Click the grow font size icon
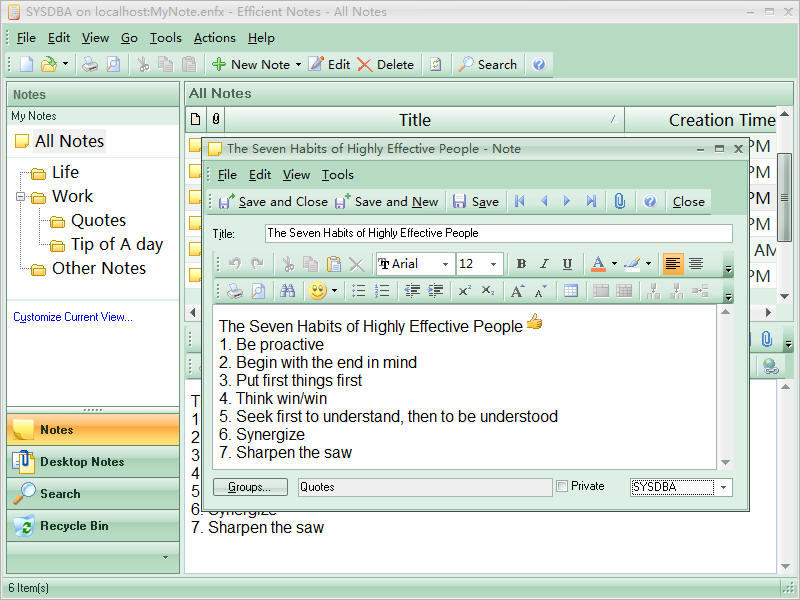The width and height of the screenshot is (800, 600). 517,291
